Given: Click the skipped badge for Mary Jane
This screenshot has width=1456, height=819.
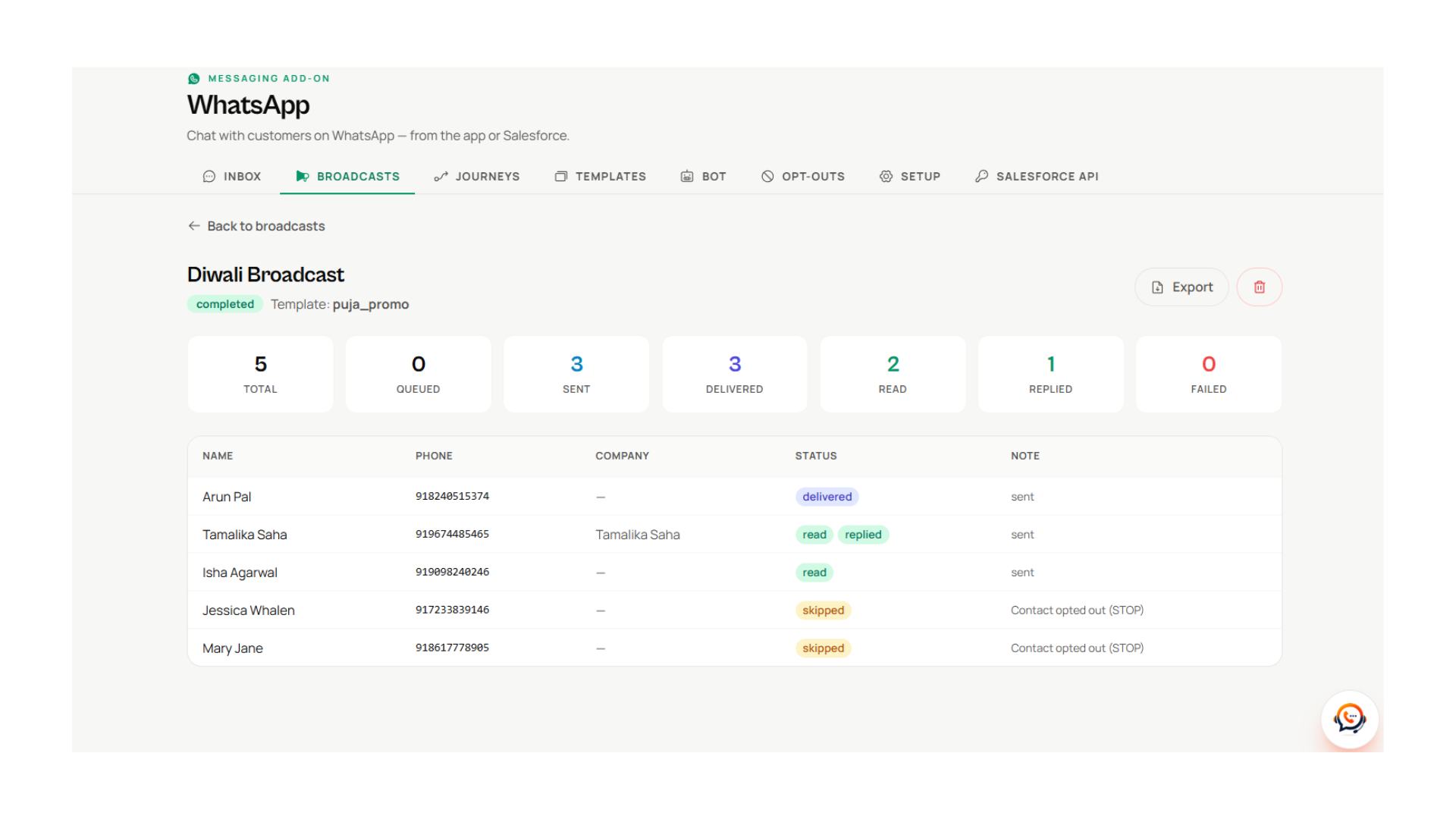Looking at the screenshot, I should pyautogui.click(x=824, y=648).
